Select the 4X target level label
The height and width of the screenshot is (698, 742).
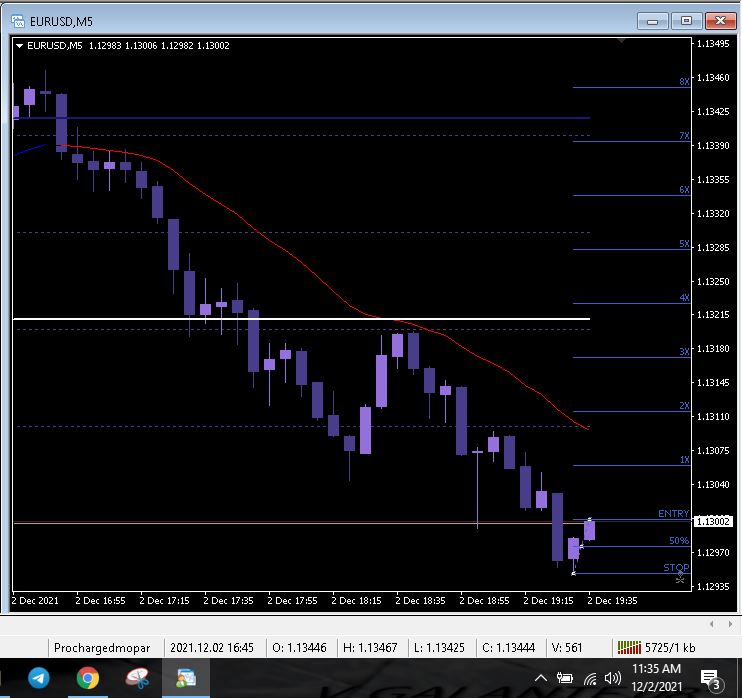[684, 298]
